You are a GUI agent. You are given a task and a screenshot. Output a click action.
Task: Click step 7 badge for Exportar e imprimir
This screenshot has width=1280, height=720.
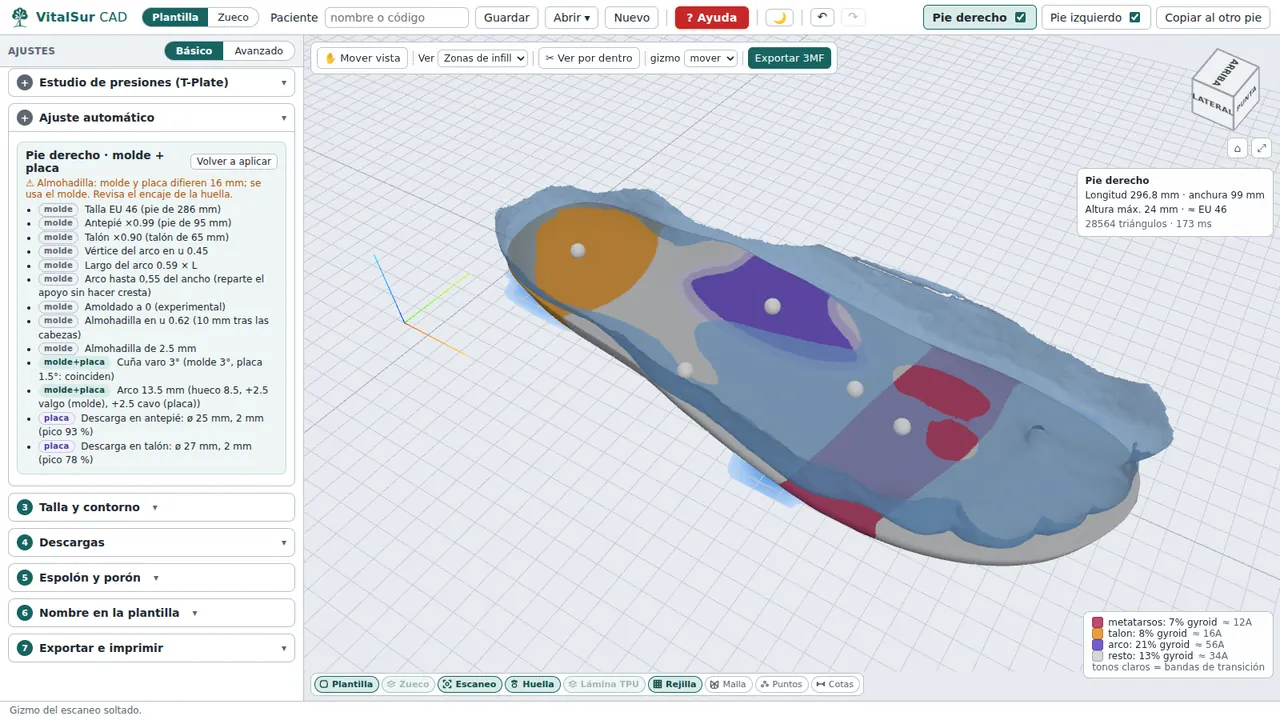(25, 647)
